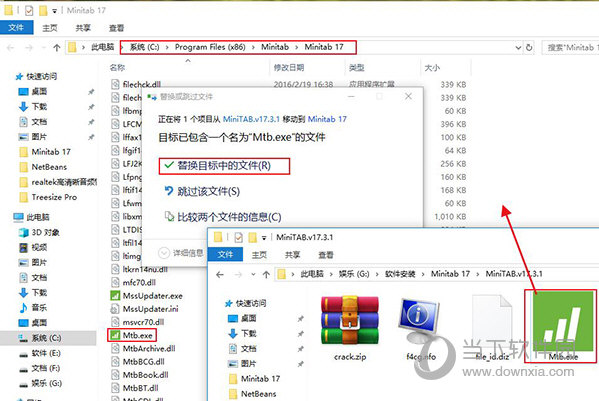This screenshot has height=401, width=599.
Task: Open the Minitab 17 destination link in dialog
Action: (327, 119)
